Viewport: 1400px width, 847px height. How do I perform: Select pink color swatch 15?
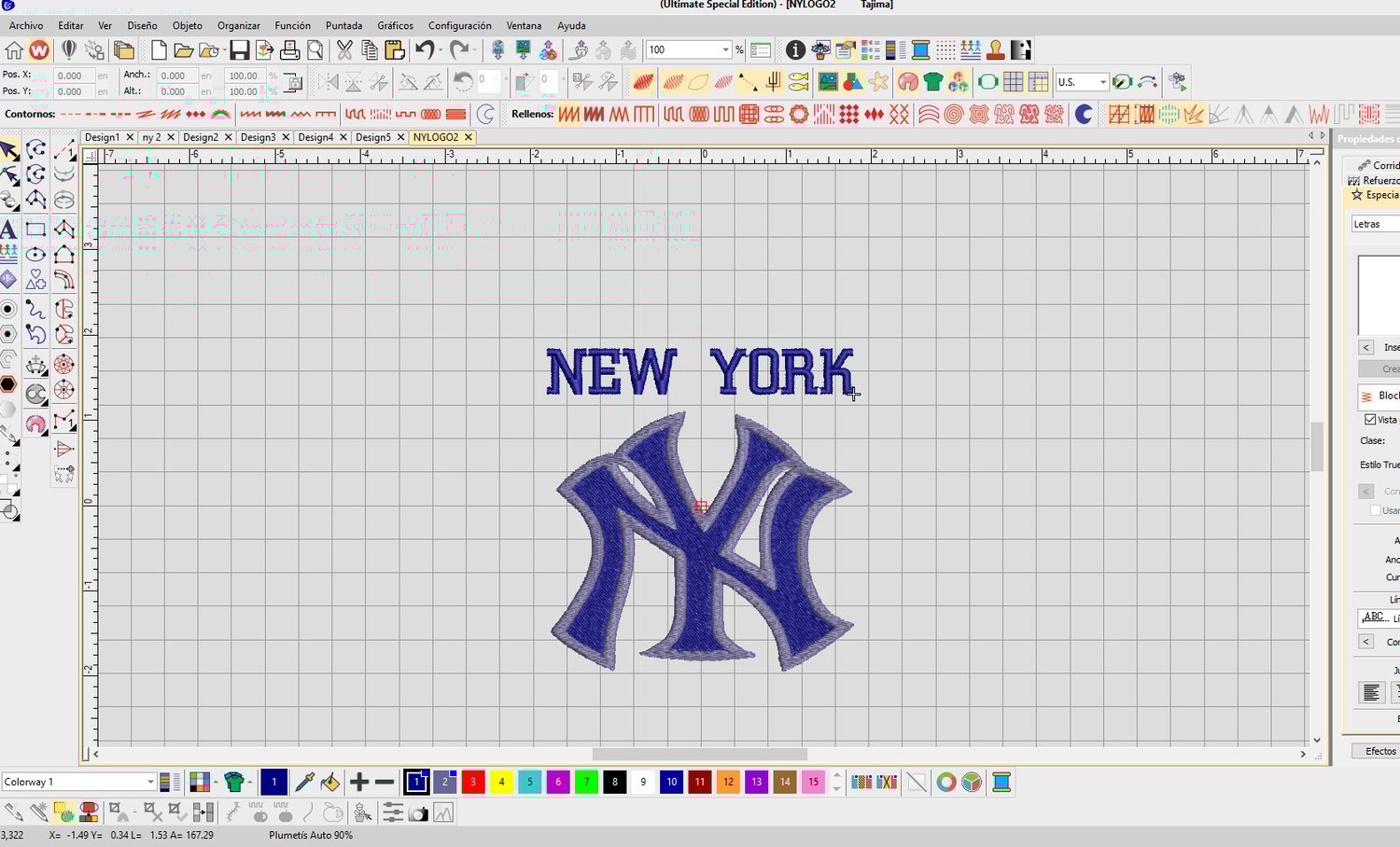tap(813, 782)
